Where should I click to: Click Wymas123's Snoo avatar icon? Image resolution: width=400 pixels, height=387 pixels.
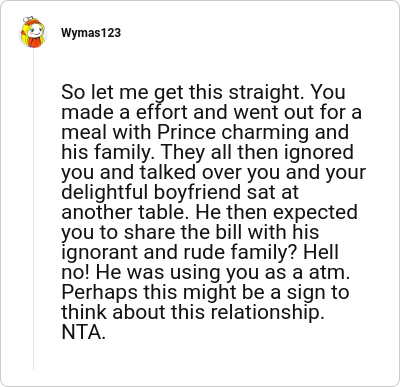click(33, 33)
